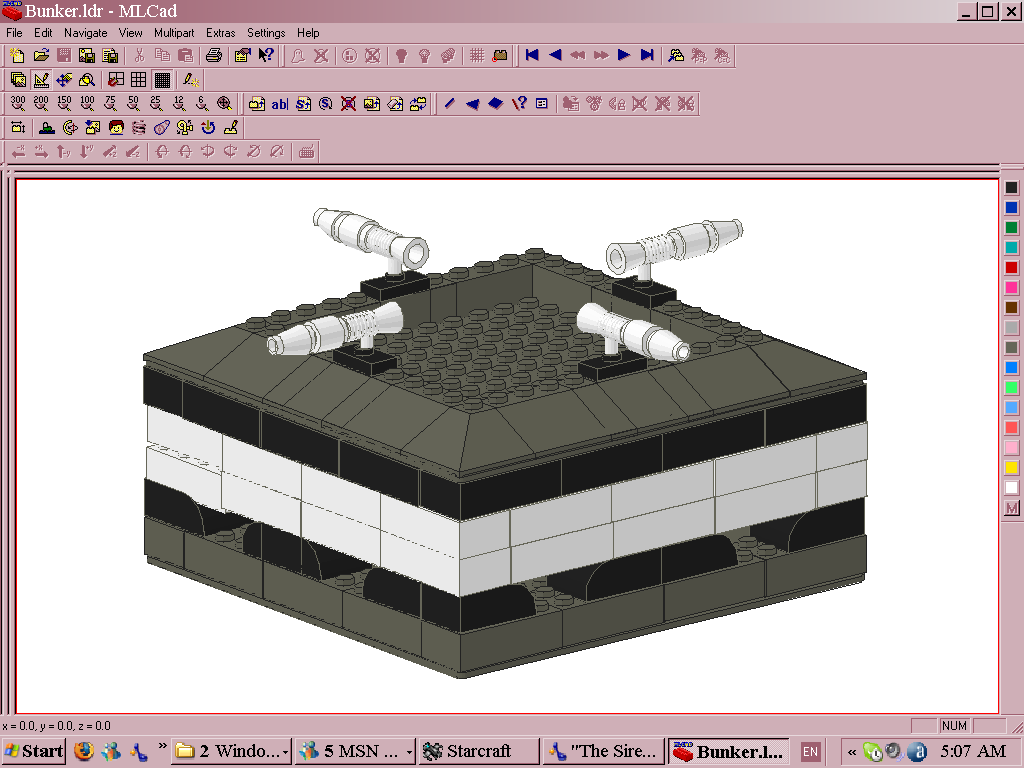
Task: Click the Add rotation step icon
Action: tap(326, 103)
